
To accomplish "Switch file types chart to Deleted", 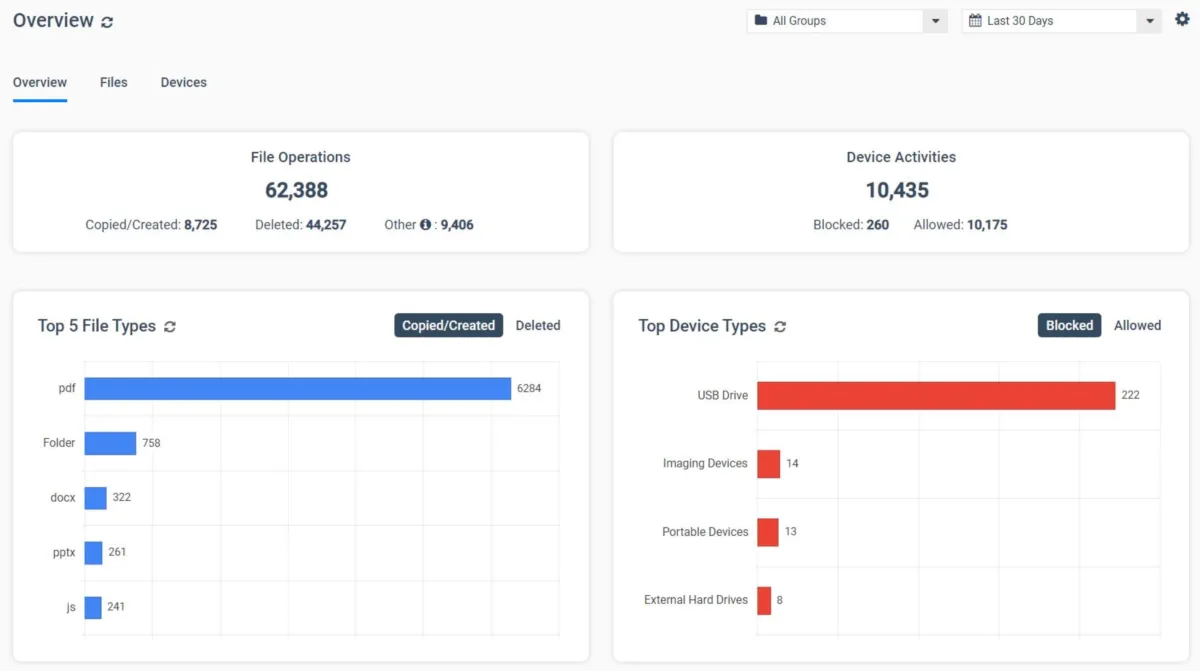I will pyautogui.click(x=538, y=325).
